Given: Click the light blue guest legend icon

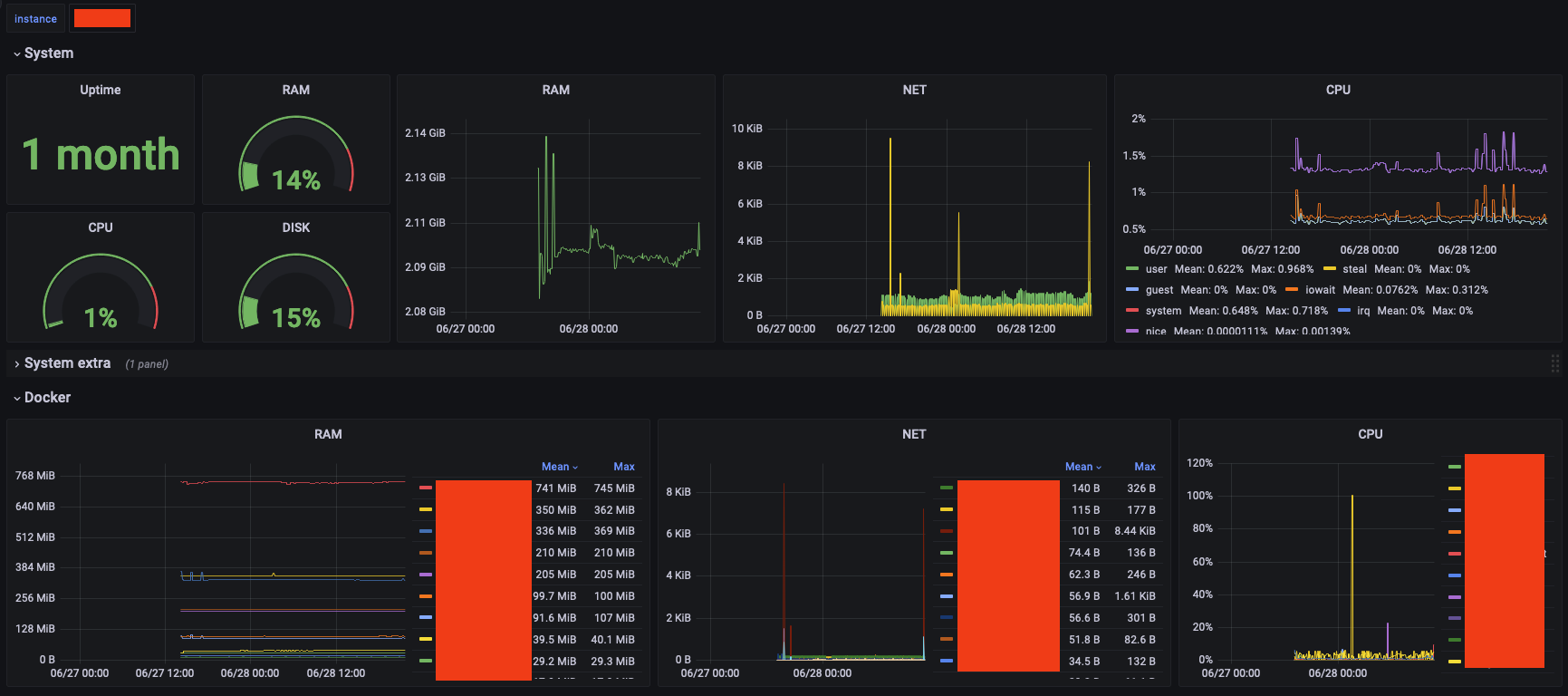Looking at the screenshot, I should click(1131, 290).
